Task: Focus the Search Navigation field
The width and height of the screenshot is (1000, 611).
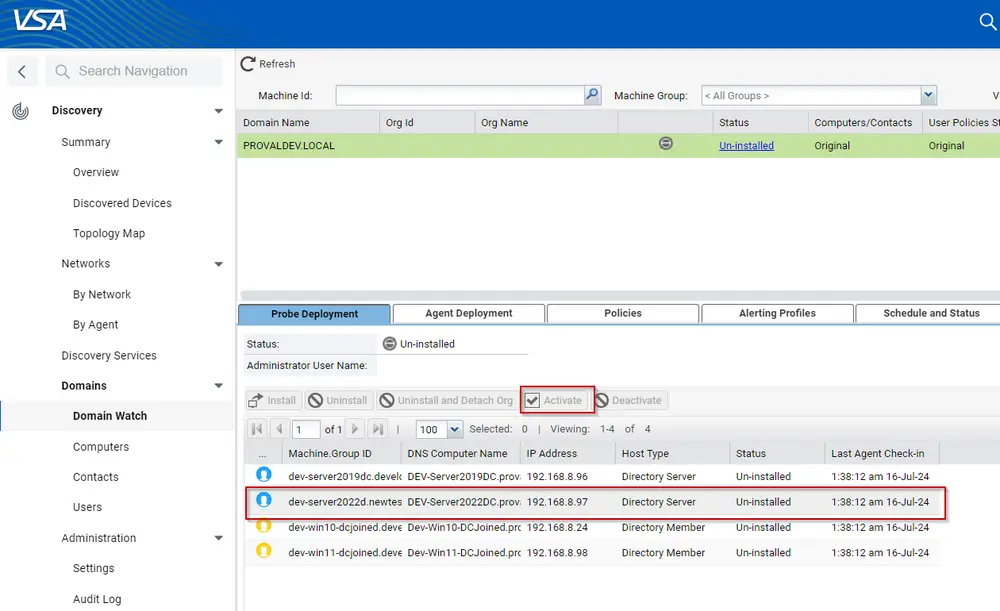Action: [135, 71]
